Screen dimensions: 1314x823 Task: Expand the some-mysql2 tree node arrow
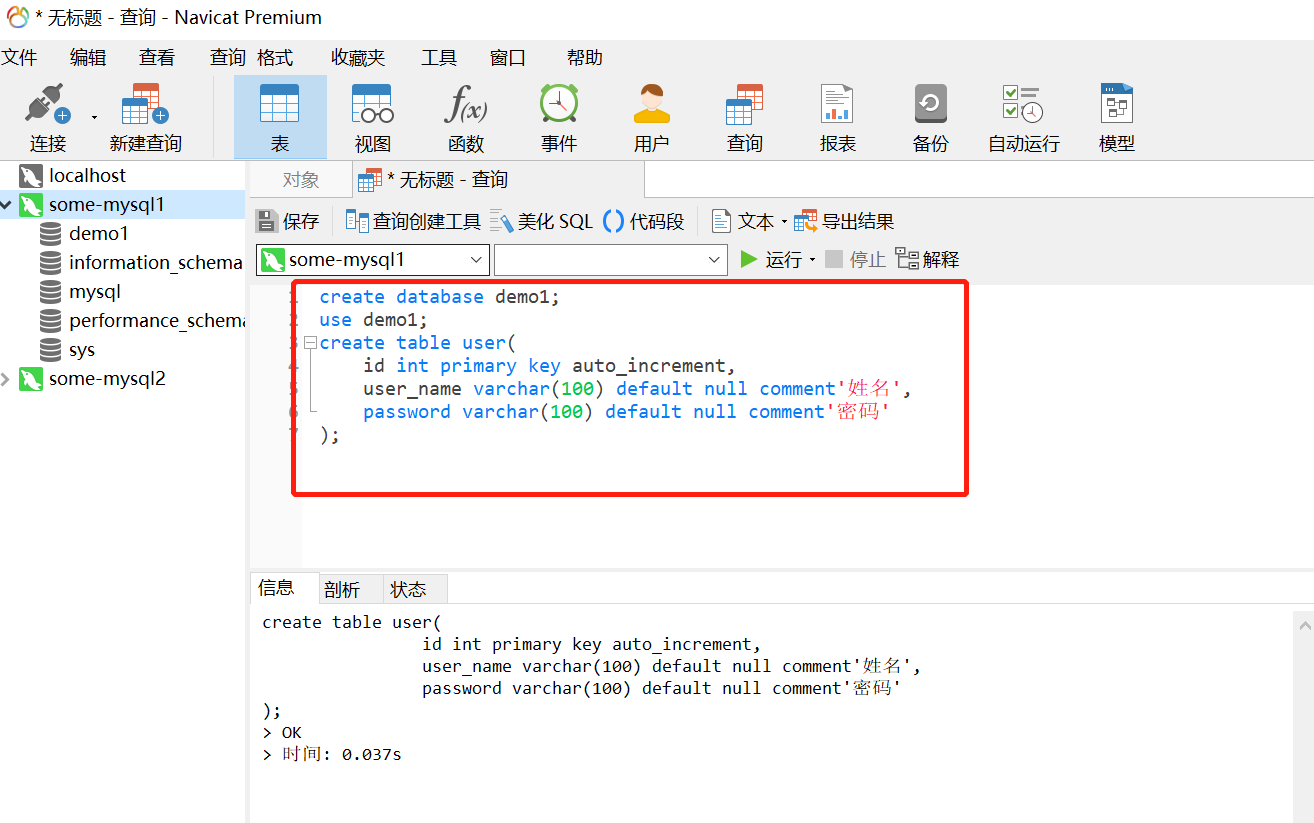[x=7, y=379]
